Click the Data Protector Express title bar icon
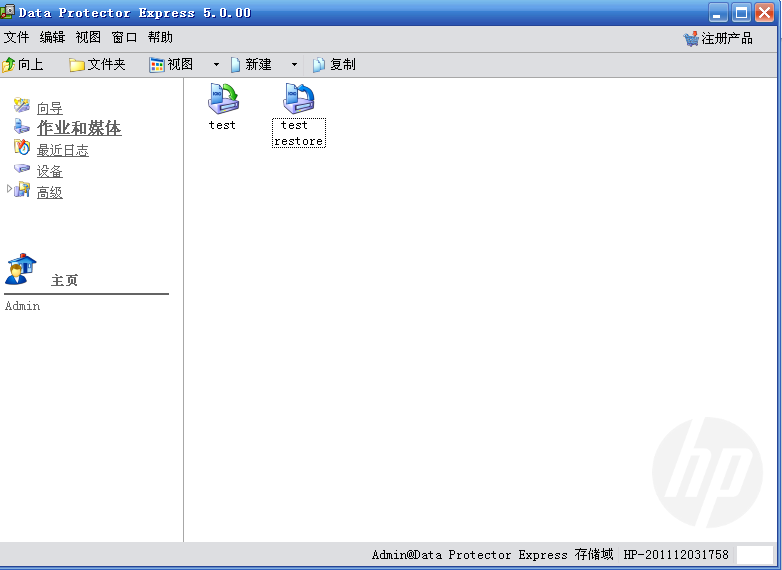The image size is (782, 570). click(x=7, y=12)
